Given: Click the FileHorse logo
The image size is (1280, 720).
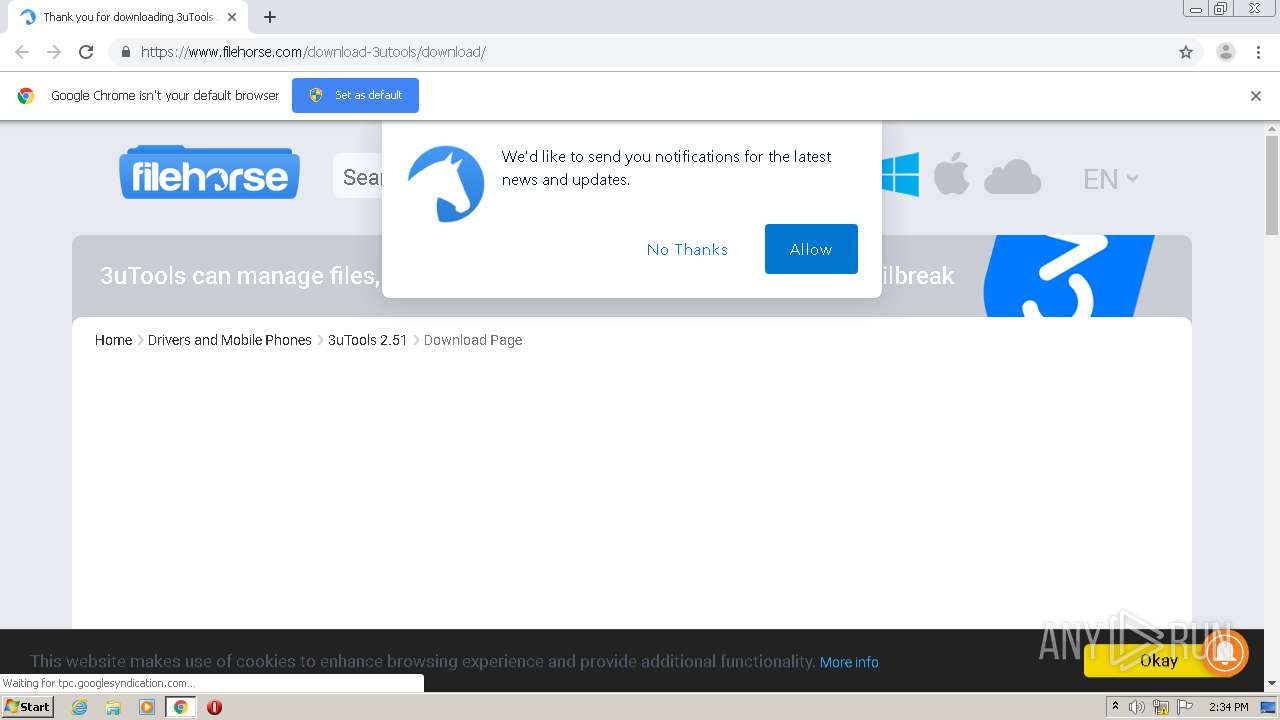Looking at the screenshot, I should (x=210, y=173).
